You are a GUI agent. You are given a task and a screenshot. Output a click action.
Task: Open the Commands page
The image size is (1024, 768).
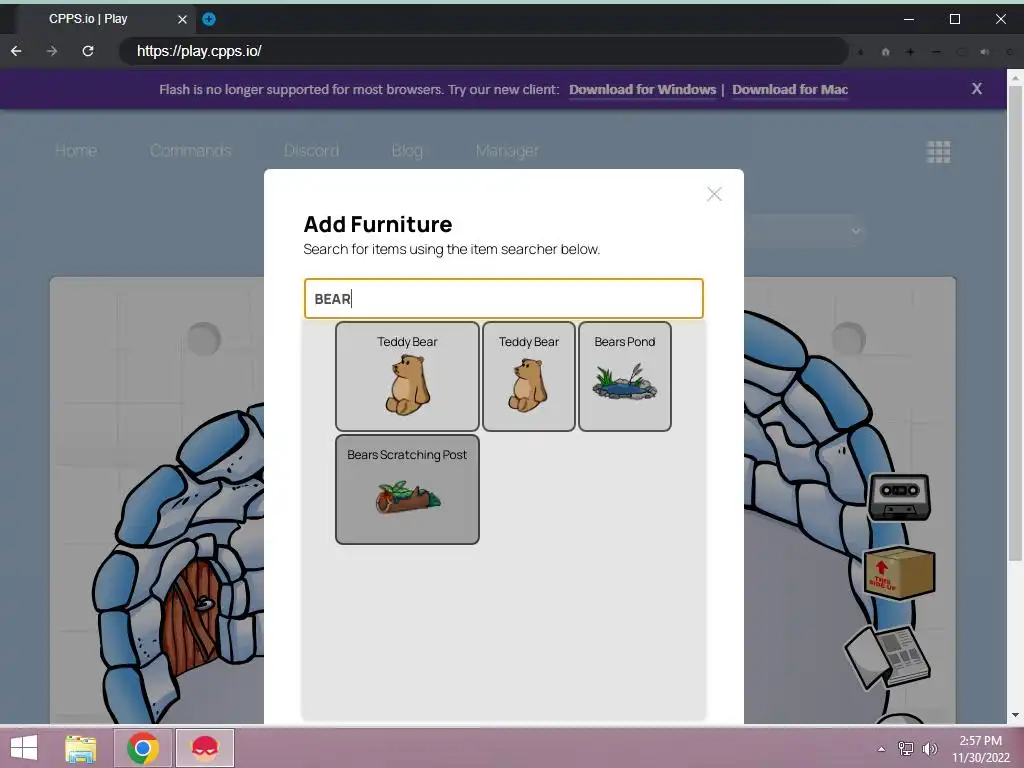point(190,151)
